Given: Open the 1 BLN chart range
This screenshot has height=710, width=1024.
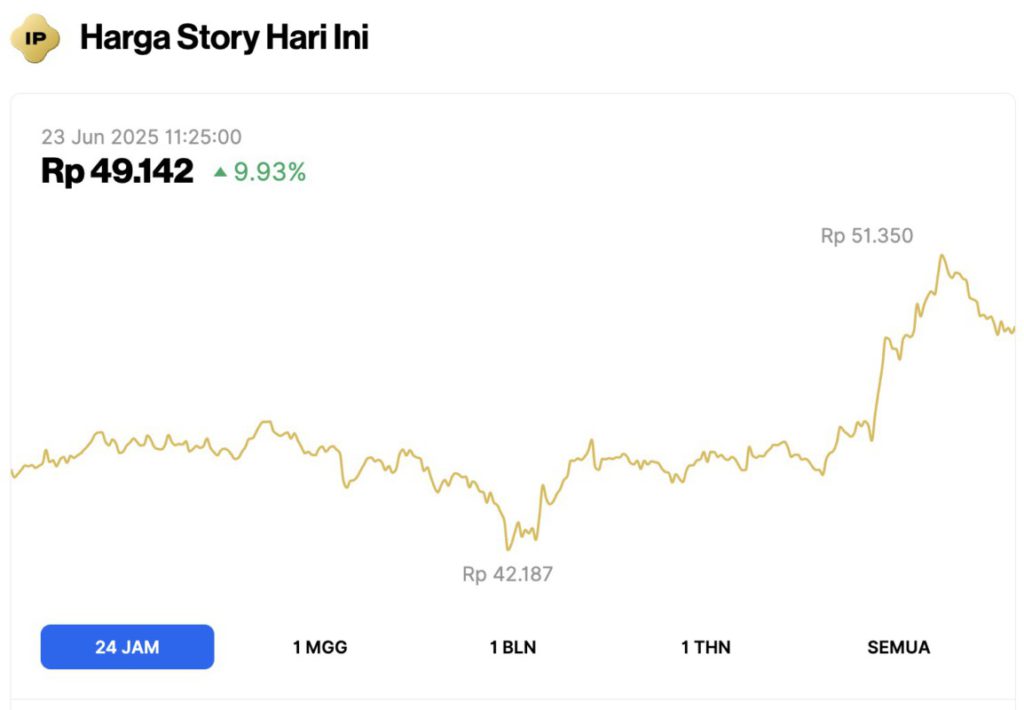Looking at the screenshot, I should pos(513,647).
